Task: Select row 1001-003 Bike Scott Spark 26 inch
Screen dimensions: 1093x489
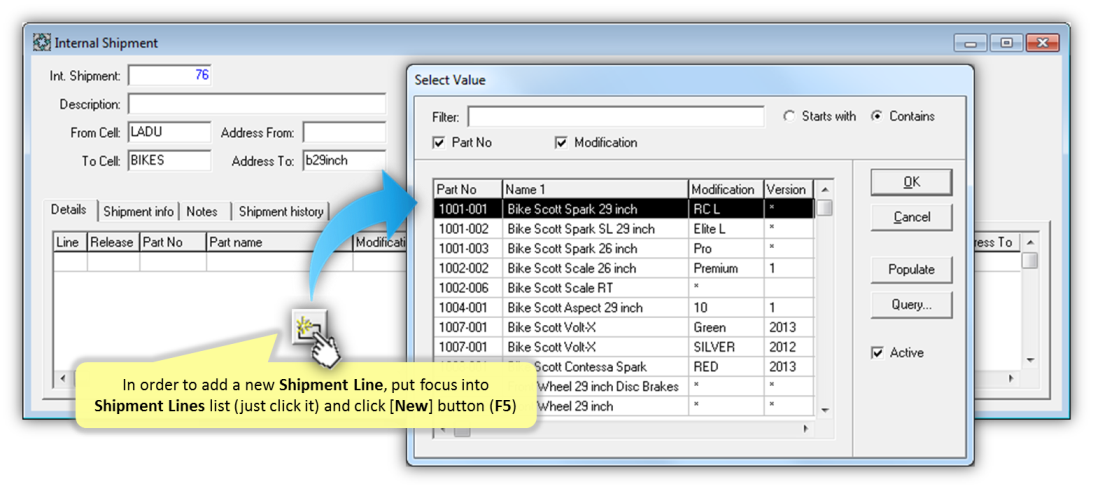Action: (x=623, y=248)
